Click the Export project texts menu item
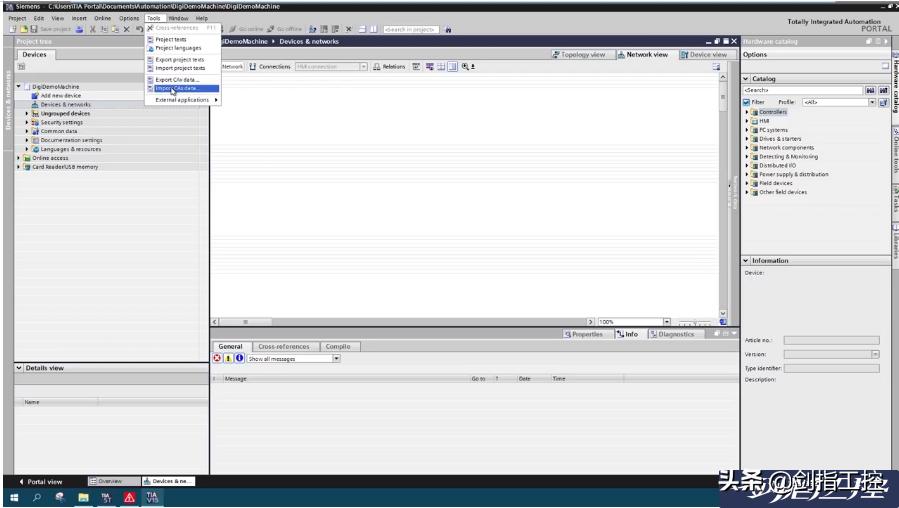 click(x=179, y=60)
